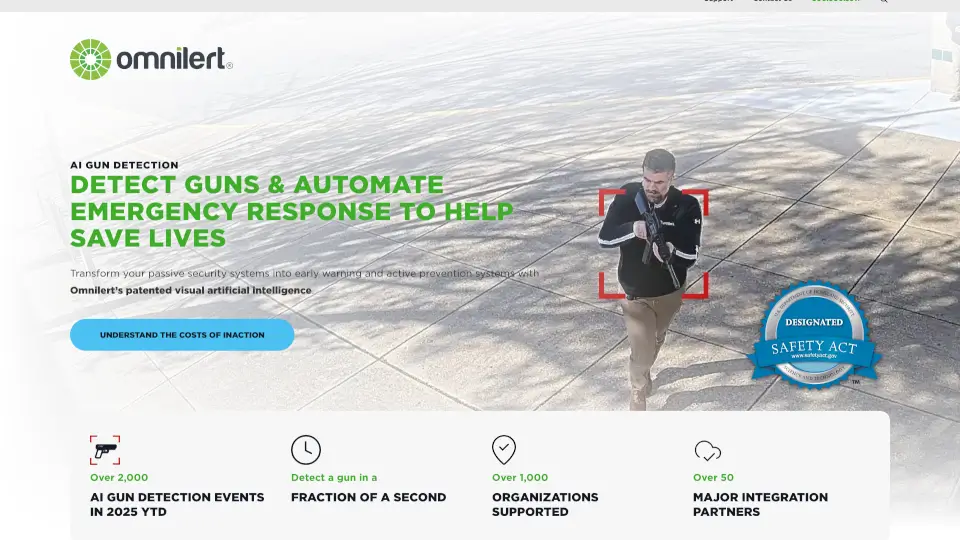This screenshot has width=960, height=540.
Task: Click the cloud checkmark integration icon
Action: (708, 452)
